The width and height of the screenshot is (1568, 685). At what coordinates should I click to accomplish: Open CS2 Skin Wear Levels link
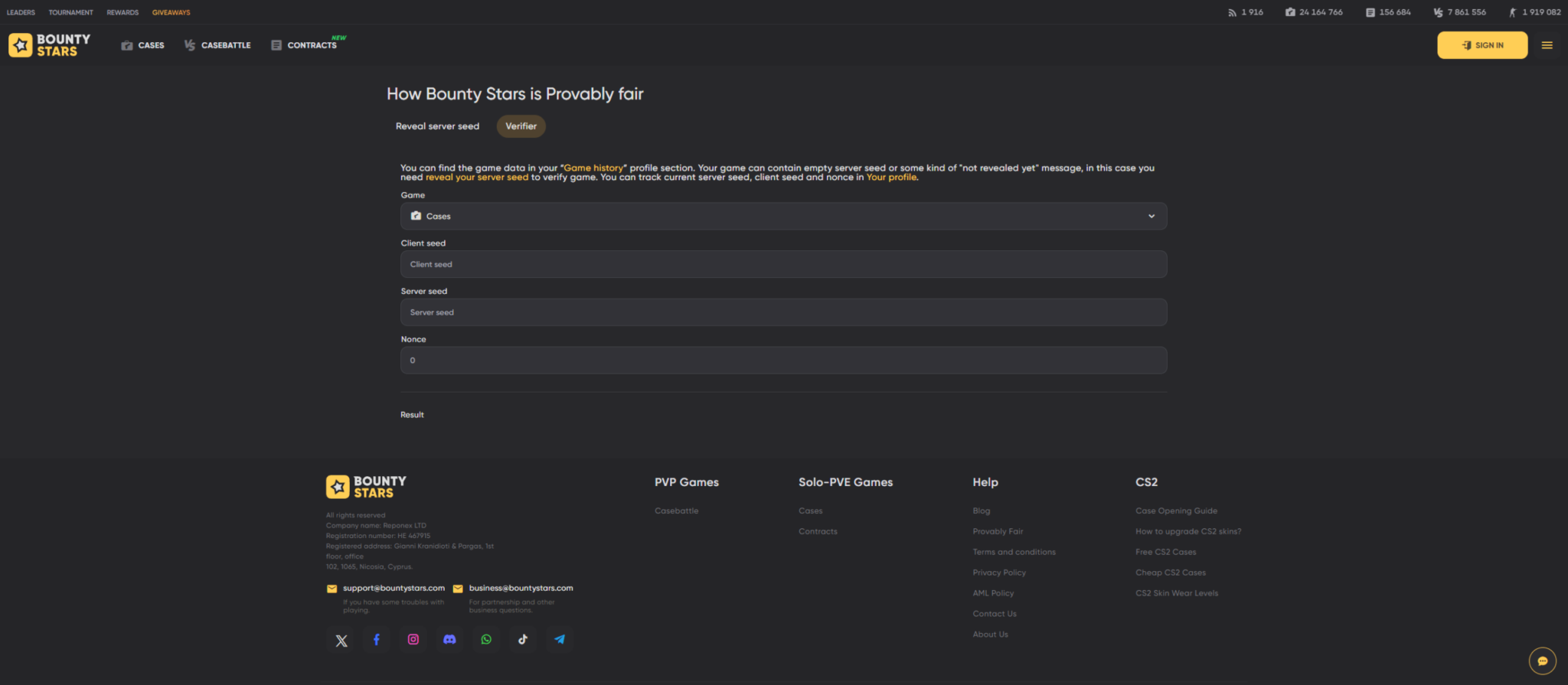point(1177,593)
